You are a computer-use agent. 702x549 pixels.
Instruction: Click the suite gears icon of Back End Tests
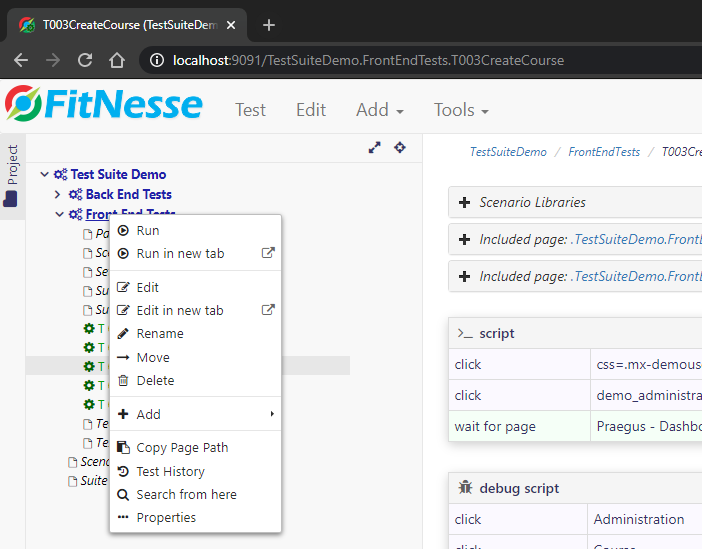click(76, 194)
